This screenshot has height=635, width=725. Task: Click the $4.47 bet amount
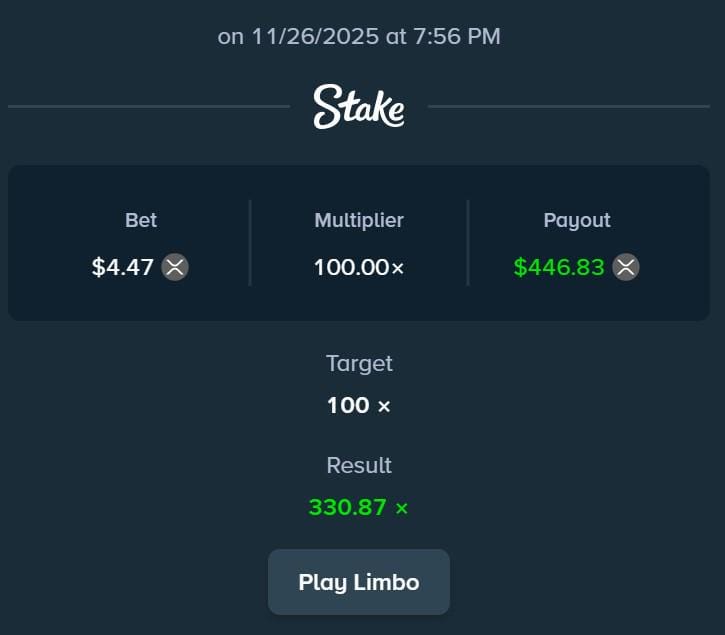coord(122,267)
